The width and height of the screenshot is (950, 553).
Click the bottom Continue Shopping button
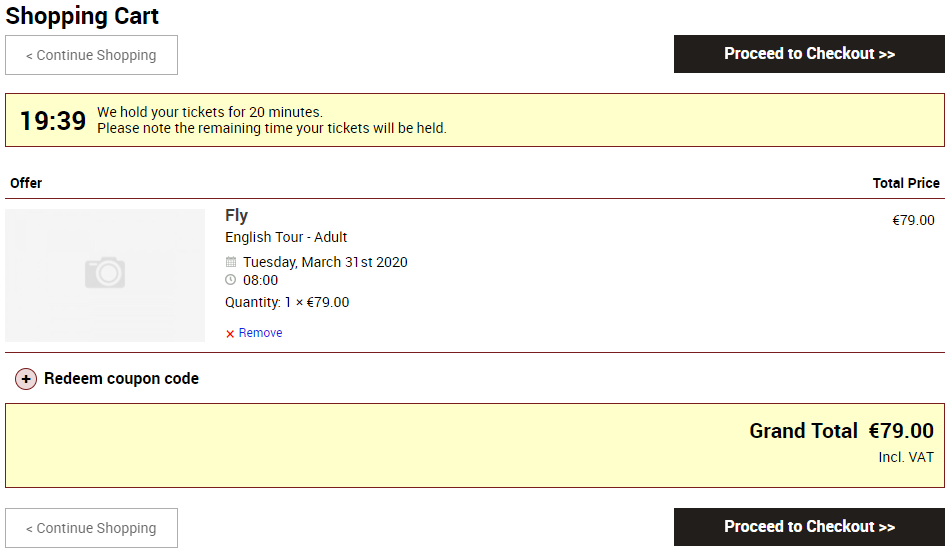tap(91, 528)
